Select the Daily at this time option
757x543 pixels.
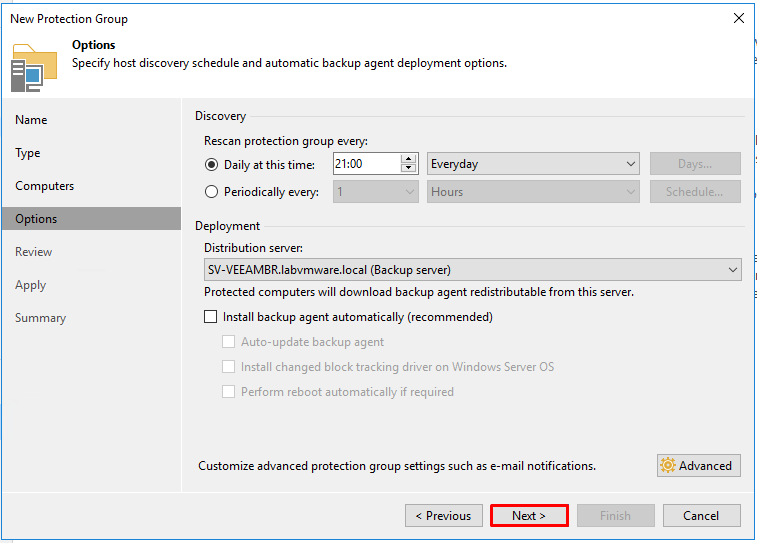211,165
